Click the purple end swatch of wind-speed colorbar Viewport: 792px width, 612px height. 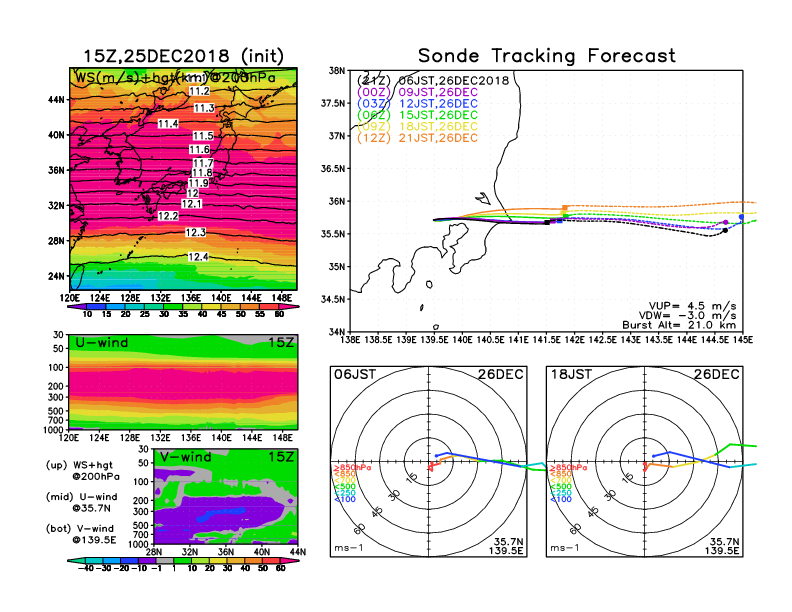76,307
